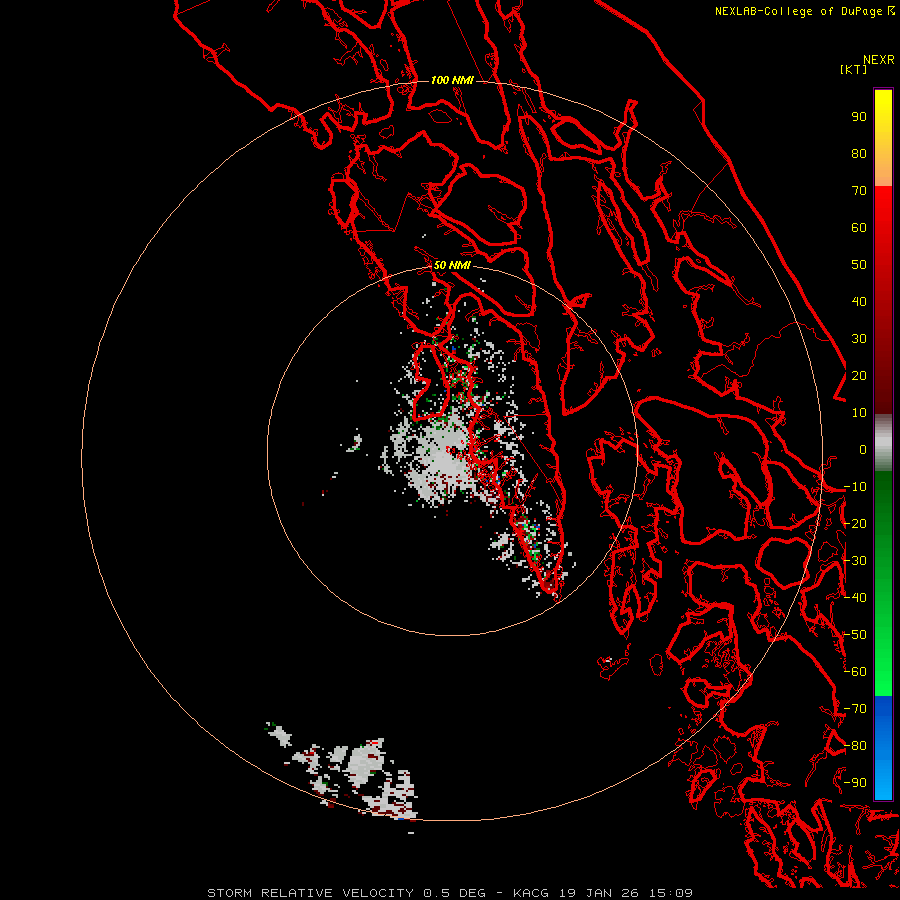Click the blue bottom segment of velocity scale
This screenshot has height=900, width=900.
[x=883, y=747]
